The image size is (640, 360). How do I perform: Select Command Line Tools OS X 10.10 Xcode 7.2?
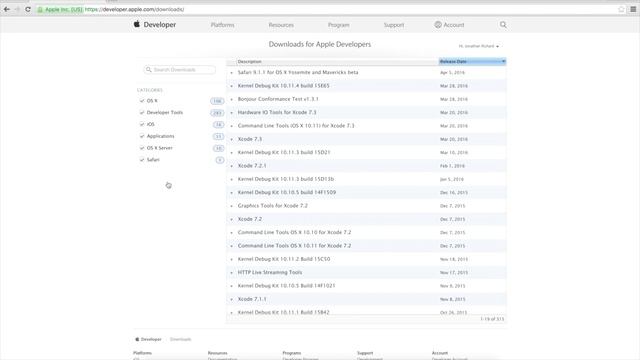point(294,232)
